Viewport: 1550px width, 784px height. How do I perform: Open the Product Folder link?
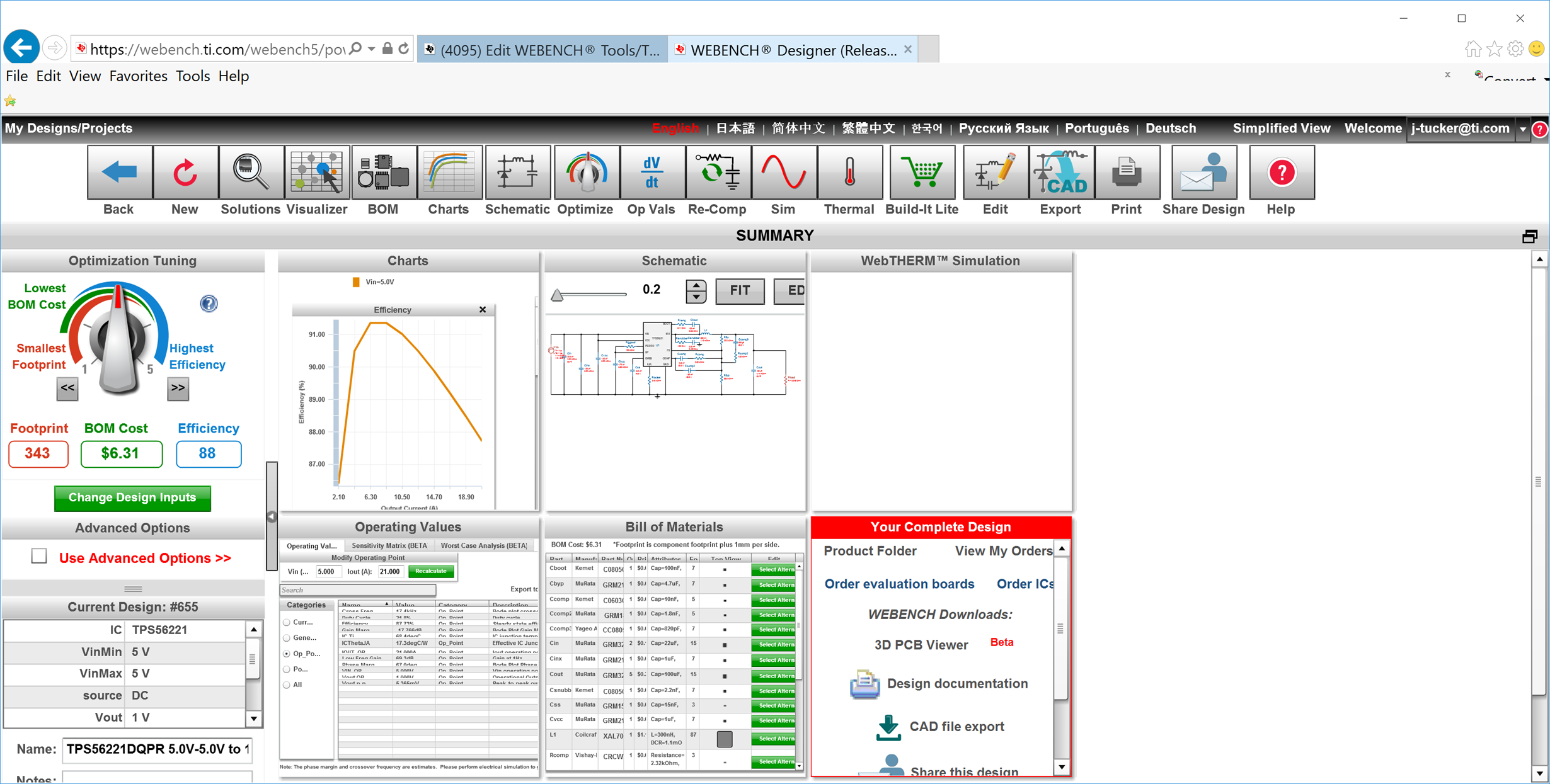click(870, 551)
